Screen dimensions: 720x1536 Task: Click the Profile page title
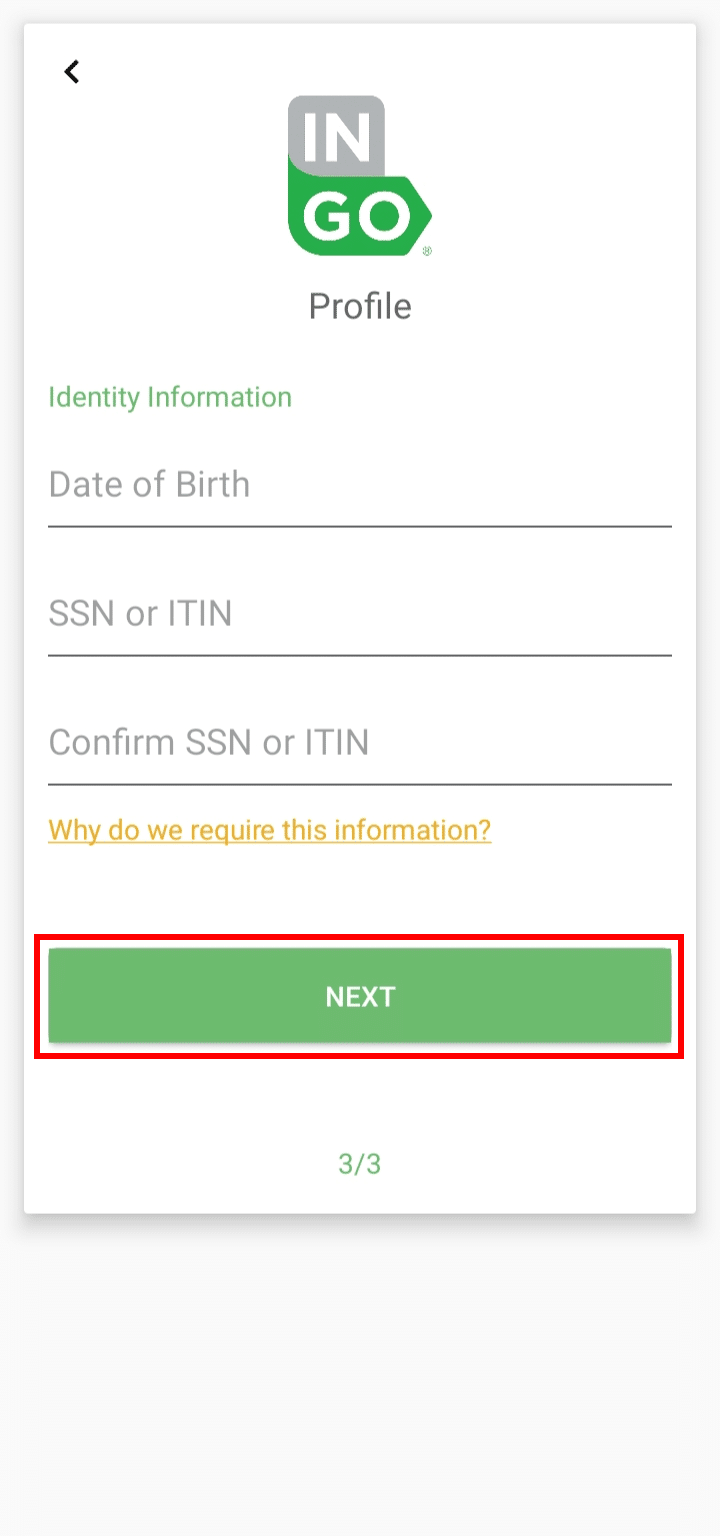click(359, 306)
